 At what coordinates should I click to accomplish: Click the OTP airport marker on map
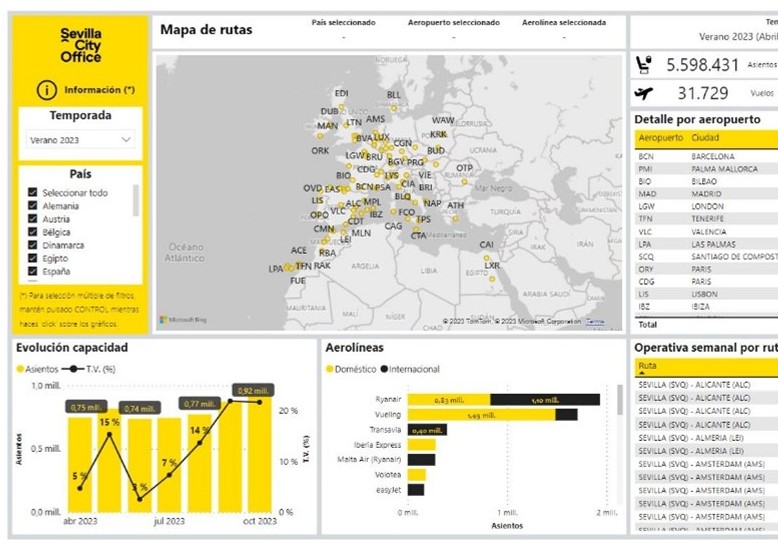(464, 182)
